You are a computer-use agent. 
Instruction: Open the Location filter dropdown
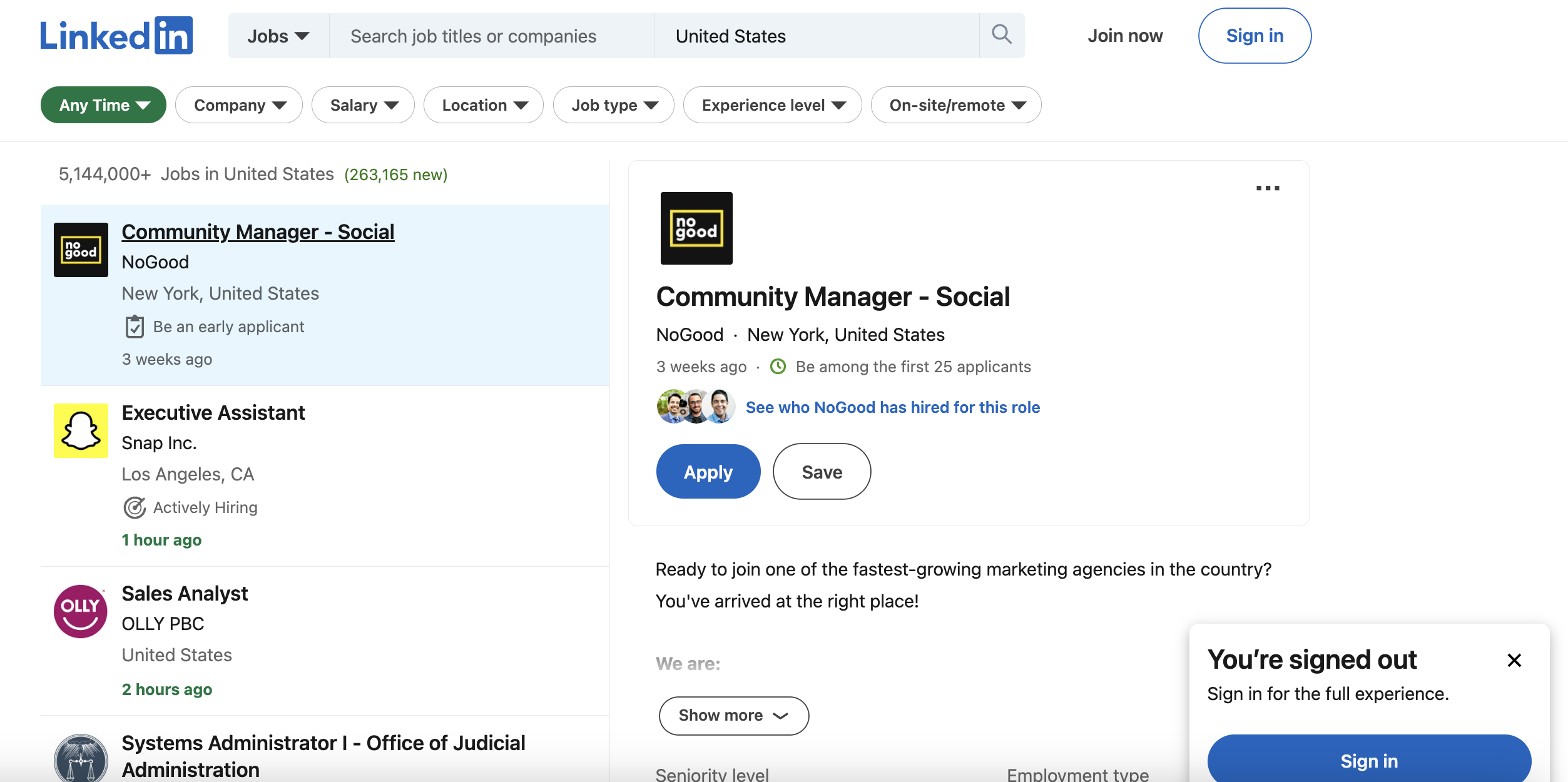[x=484, y=105]
